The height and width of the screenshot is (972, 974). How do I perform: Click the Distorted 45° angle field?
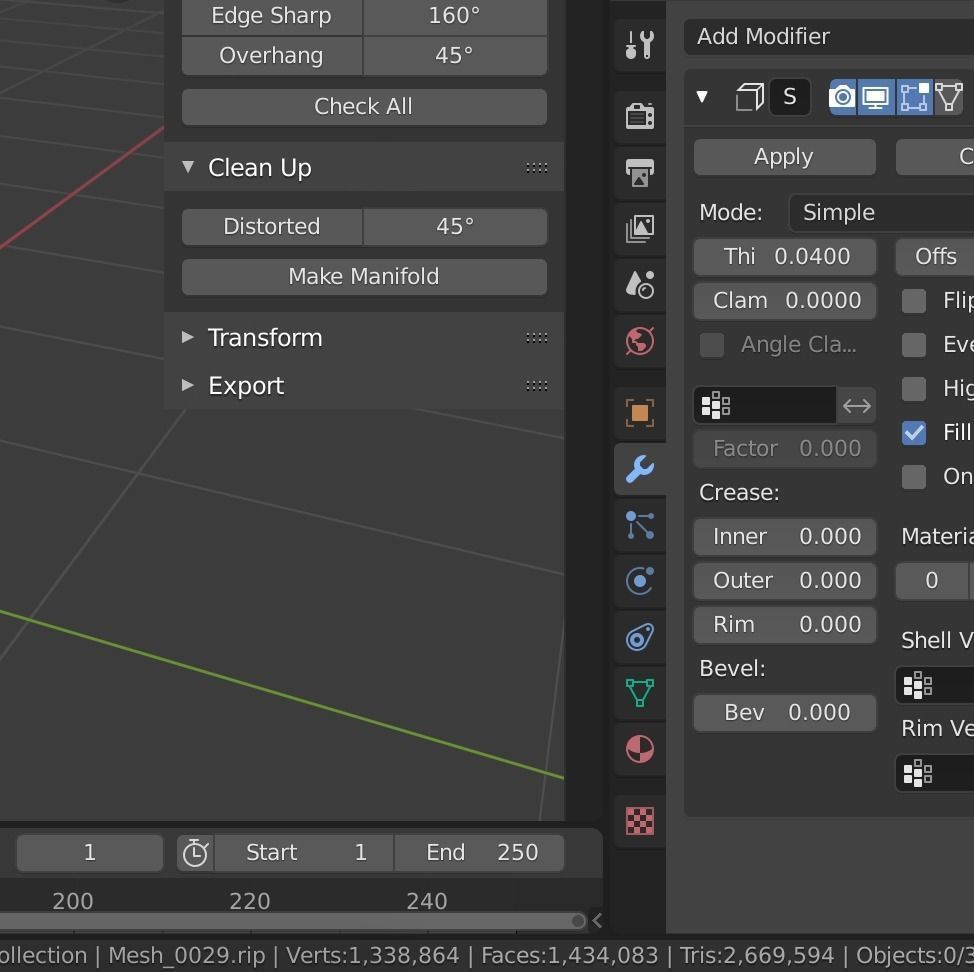point(455,227)
